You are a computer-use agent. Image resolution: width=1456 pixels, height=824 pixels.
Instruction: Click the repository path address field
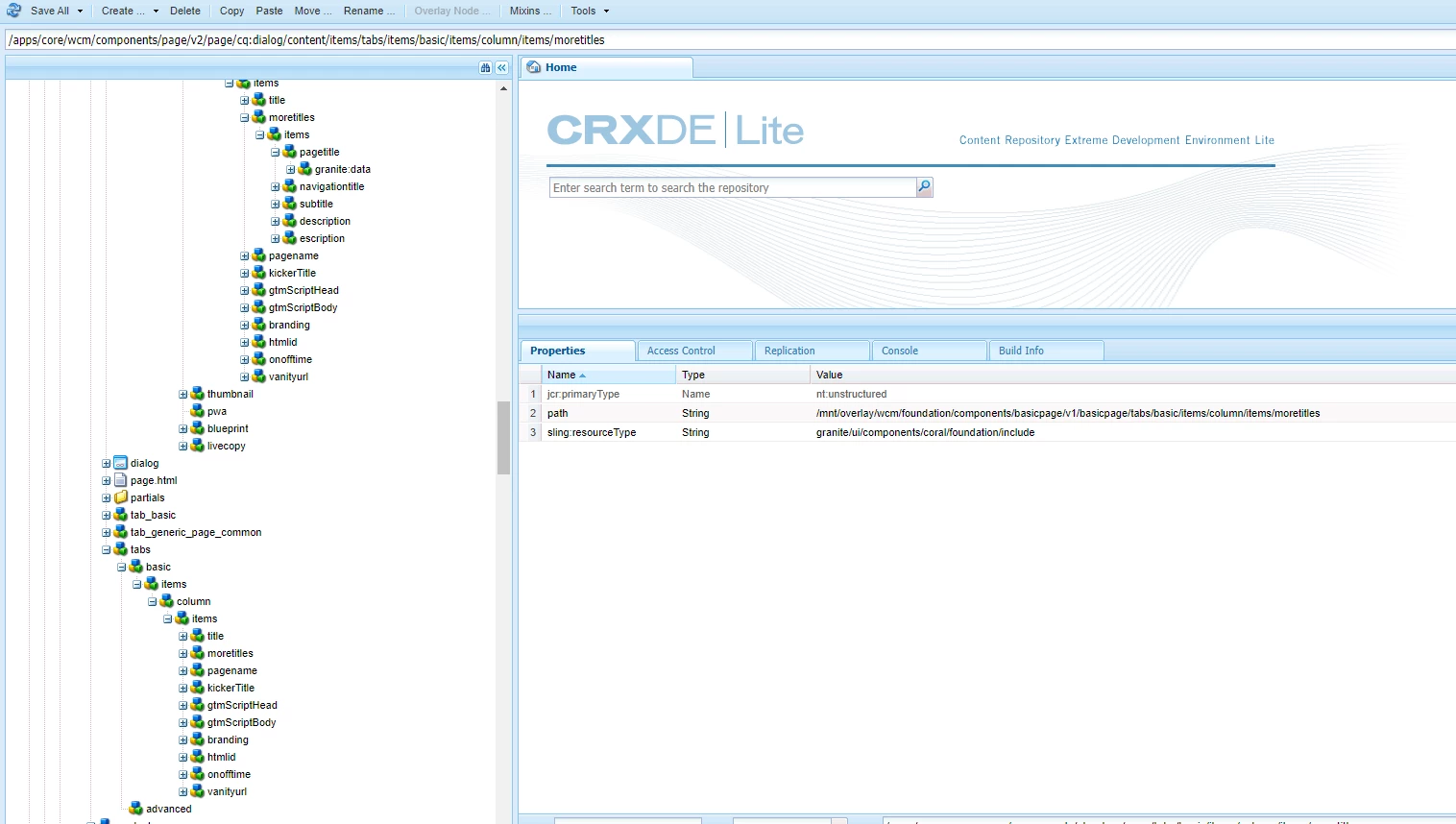pos(730,40)
